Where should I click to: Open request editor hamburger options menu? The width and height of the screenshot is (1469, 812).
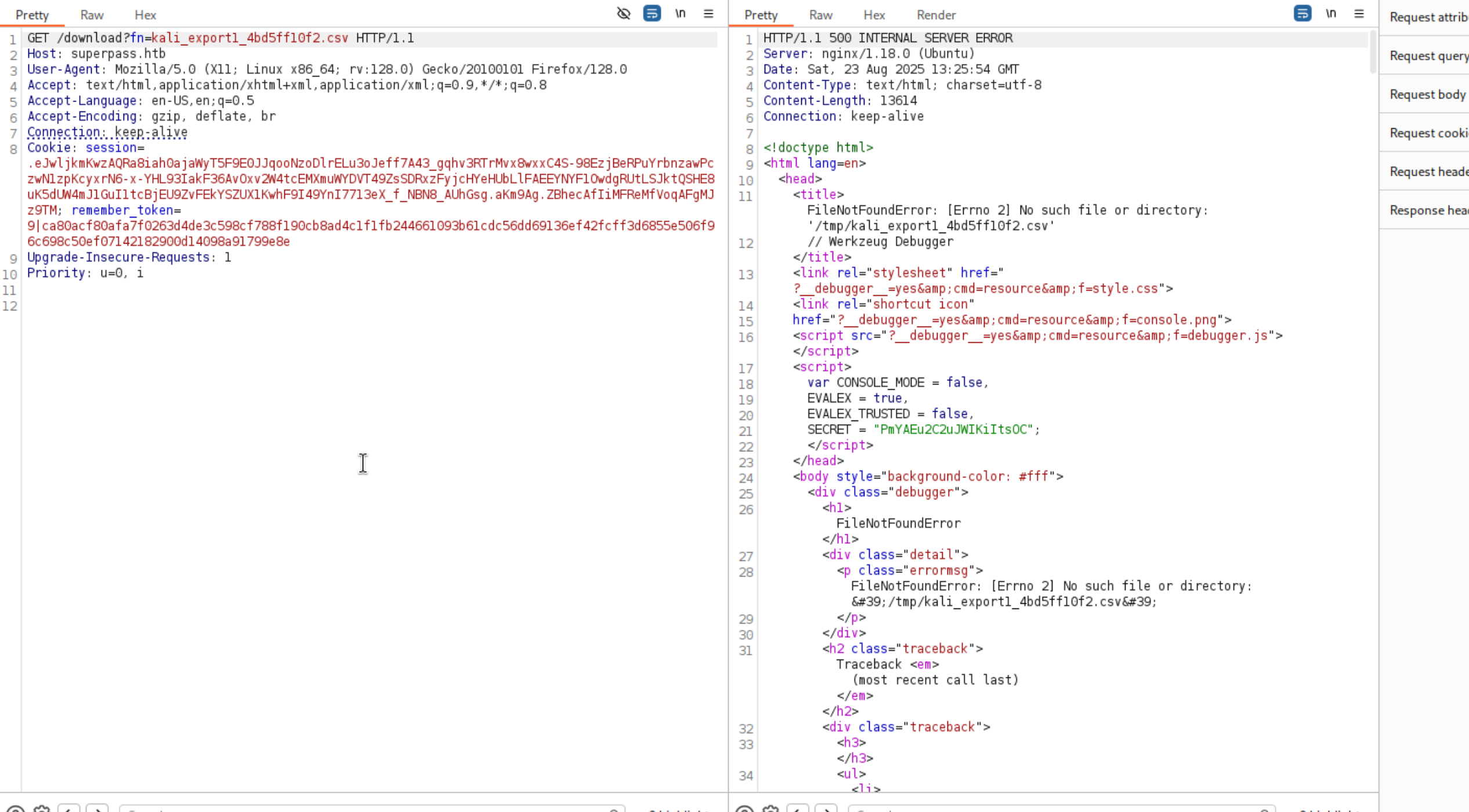708,13
